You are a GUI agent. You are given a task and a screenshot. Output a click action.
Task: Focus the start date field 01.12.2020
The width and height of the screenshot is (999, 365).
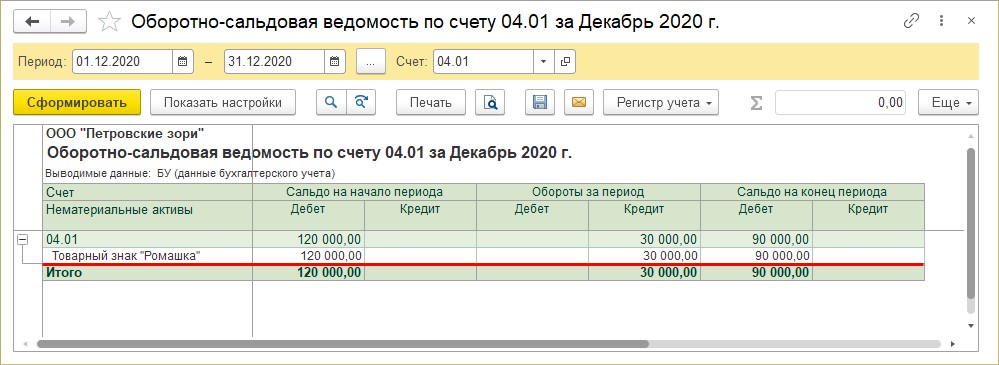122,62
